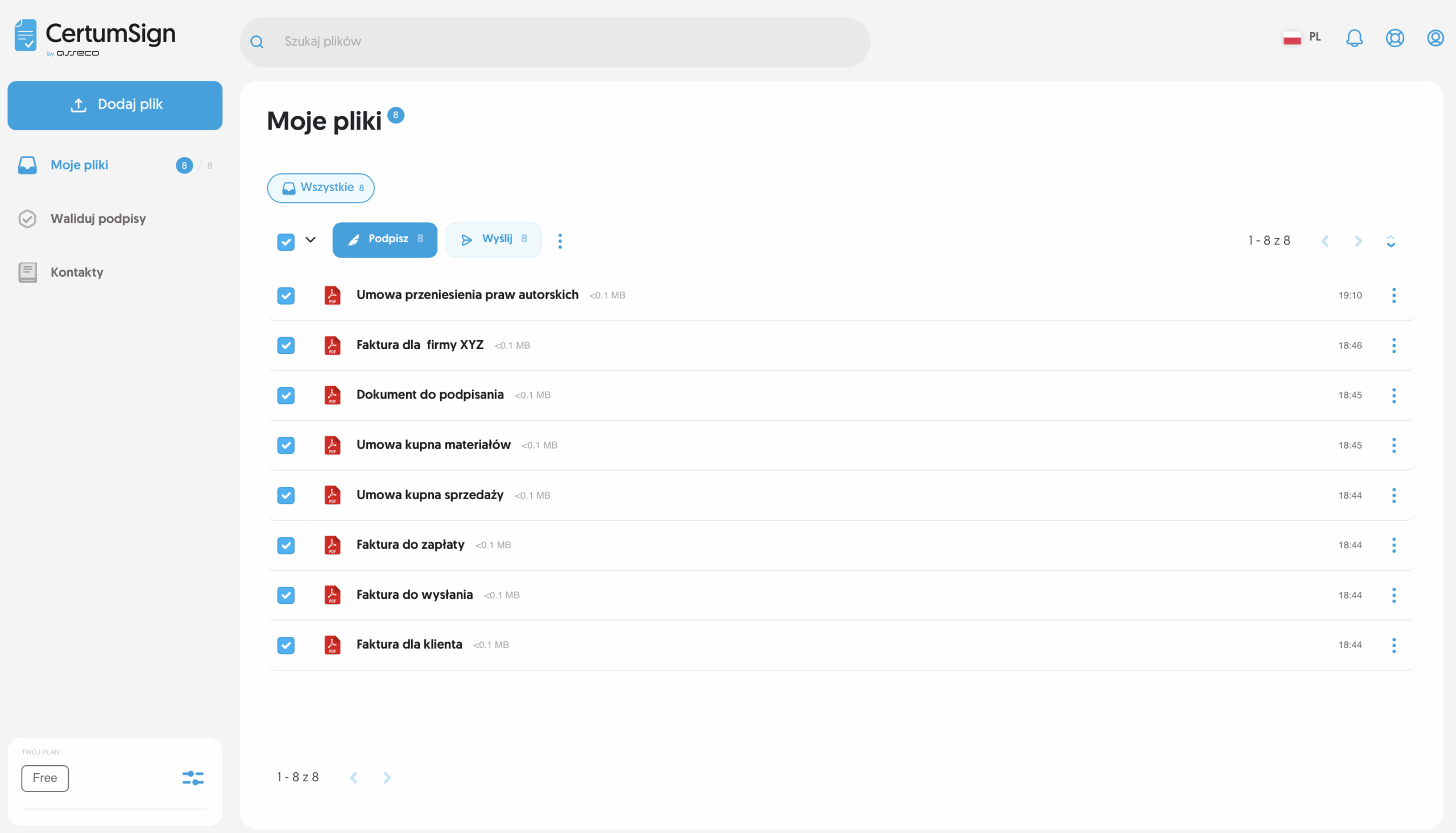Open the help/support icon next to notifications
The height and width of the screenshot is (833, 1456).
(1395, 38)
